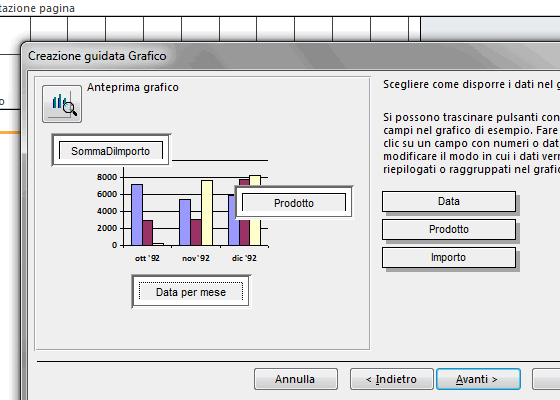The image size is (560, 400).
Task: Click the Prodotto field button in field list
Action: (x=449, y=229)
